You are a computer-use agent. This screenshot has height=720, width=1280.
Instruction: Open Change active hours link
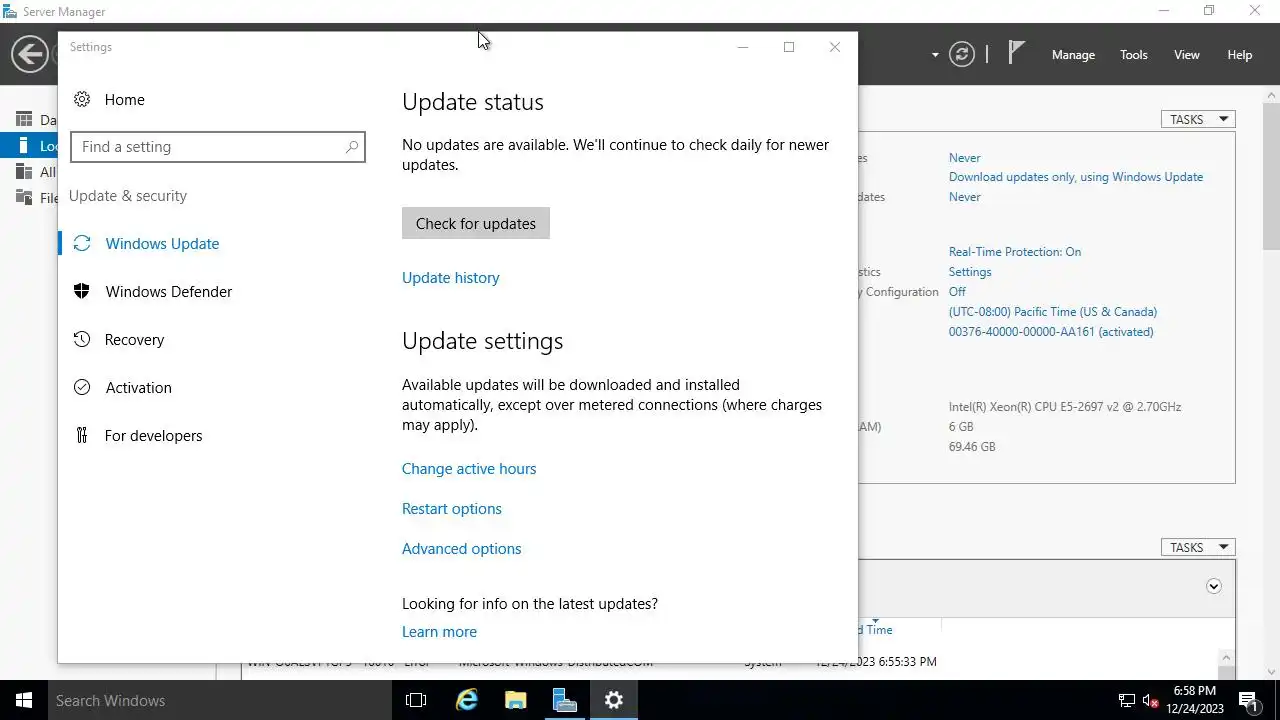(x=469, y=469)
